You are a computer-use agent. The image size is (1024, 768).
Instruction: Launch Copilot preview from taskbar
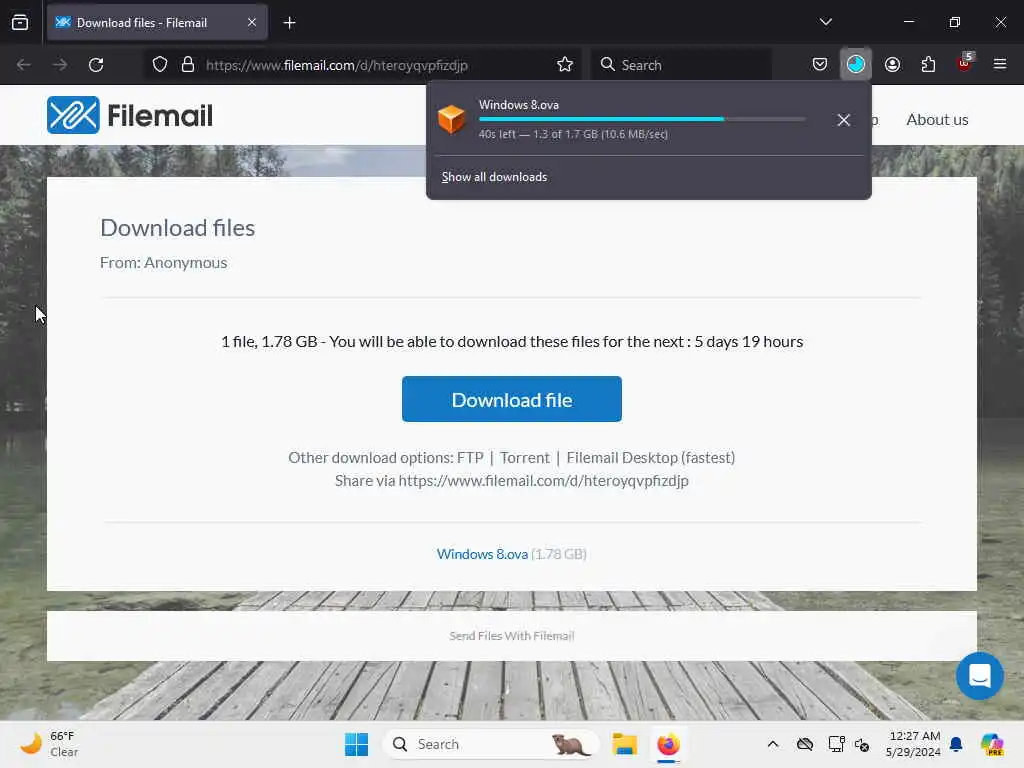992,744
